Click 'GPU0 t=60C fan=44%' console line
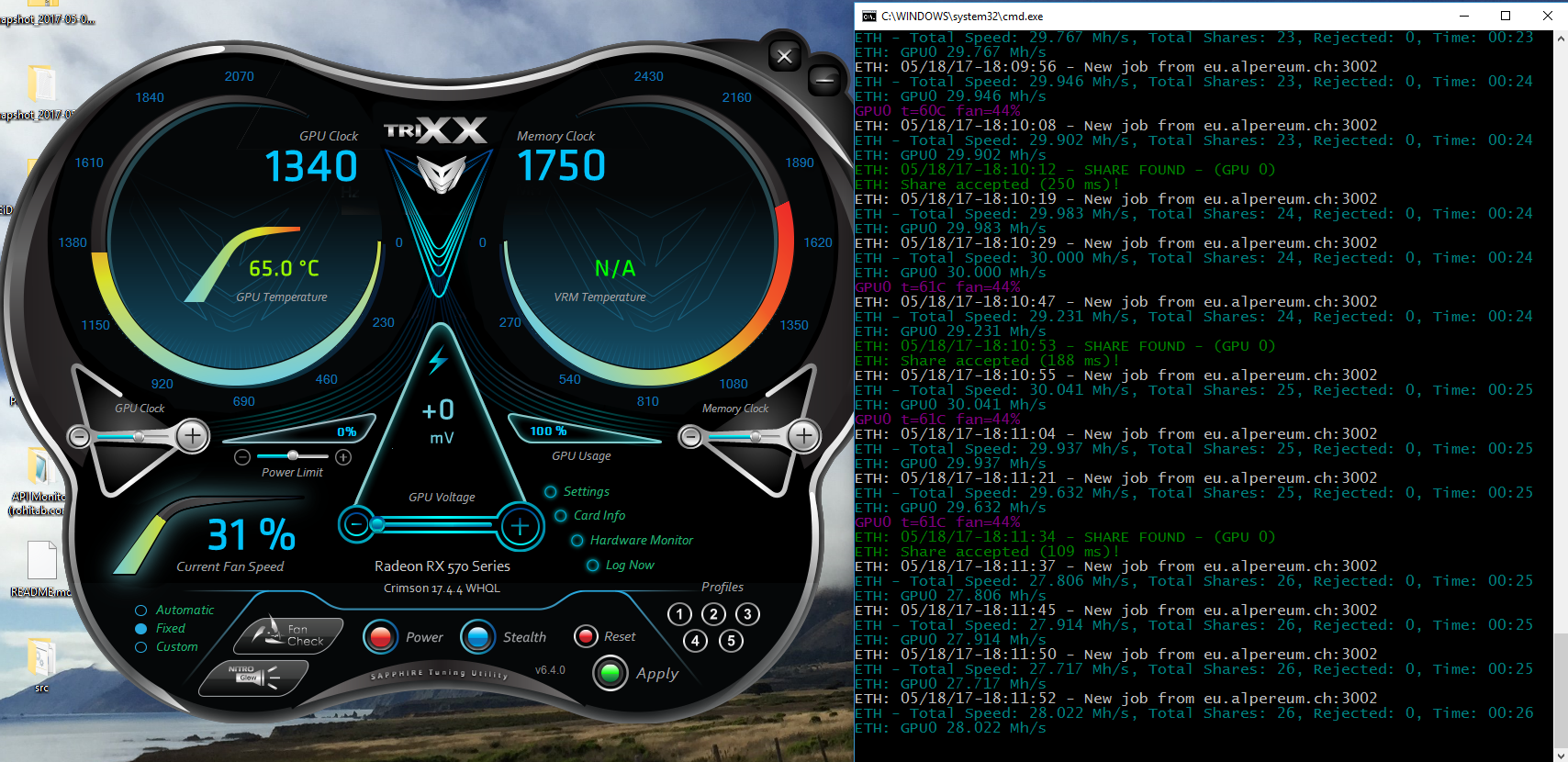1568x762 pixels. (937, 111)
